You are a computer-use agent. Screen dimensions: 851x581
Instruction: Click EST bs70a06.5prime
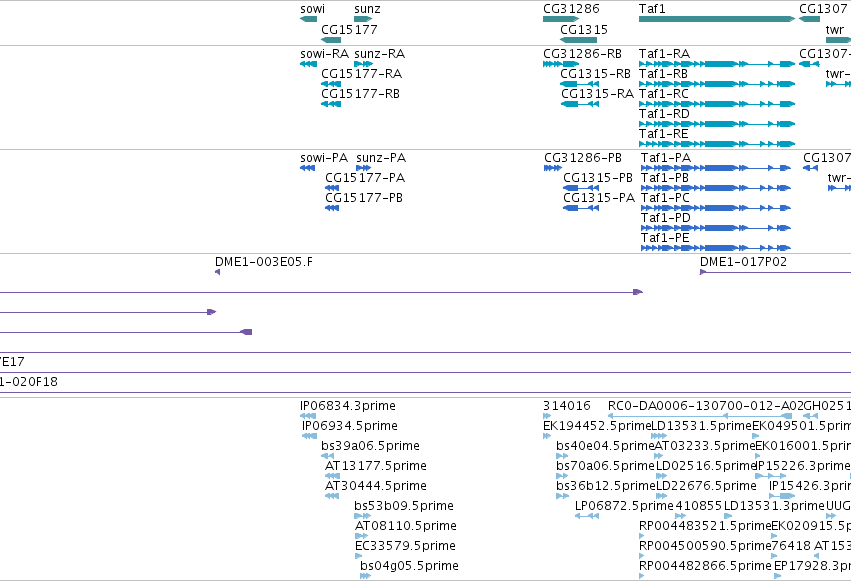562,476
